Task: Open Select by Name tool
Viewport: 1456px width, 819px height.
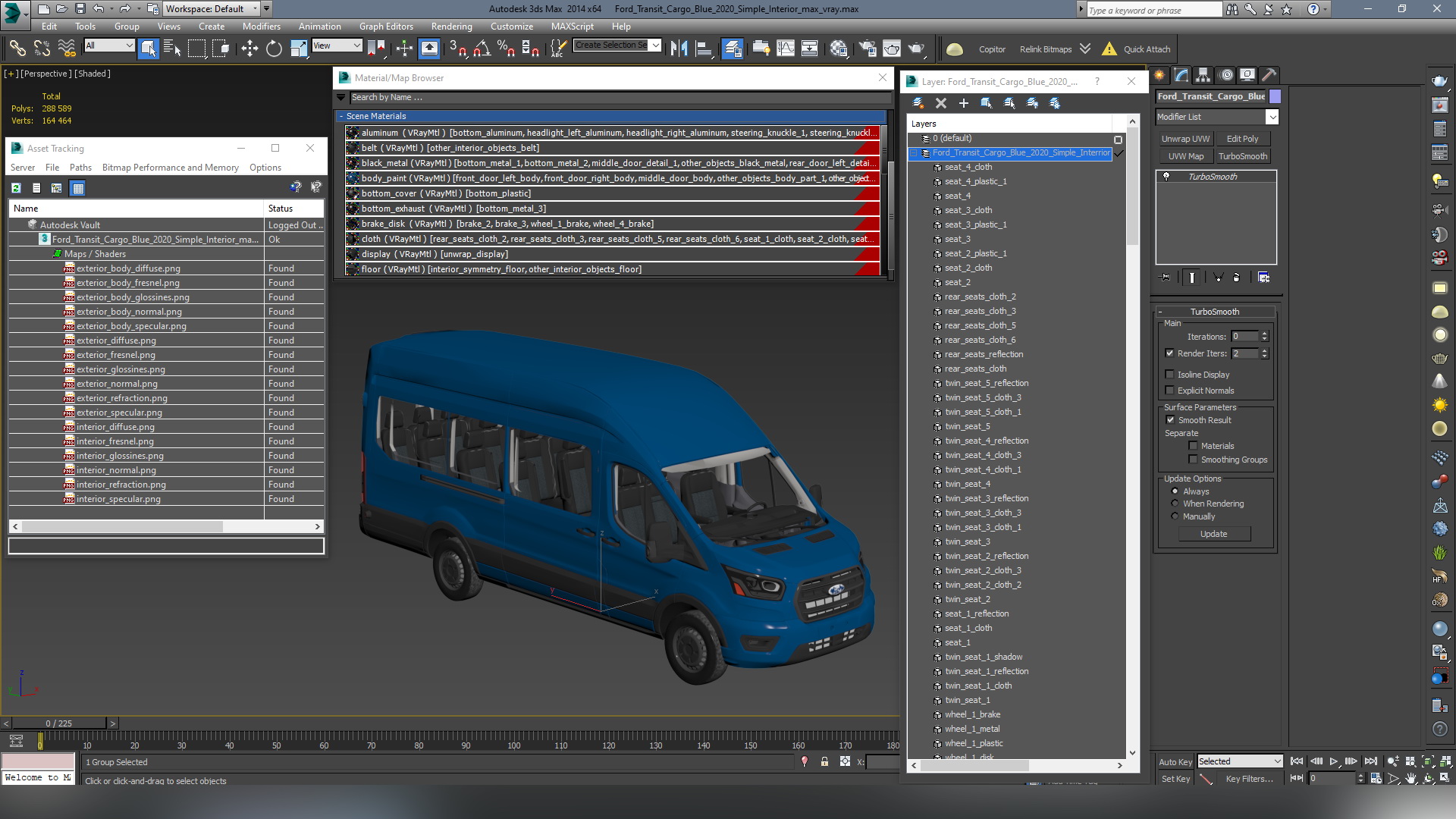Action: coord(172,49)
